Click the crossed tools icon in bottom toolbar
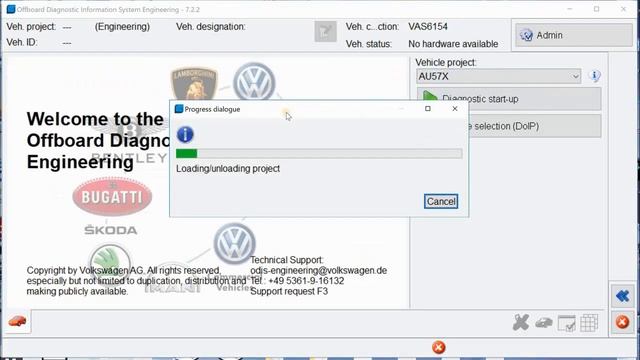This screenshot has width=640, height=360. pos(521,322)
